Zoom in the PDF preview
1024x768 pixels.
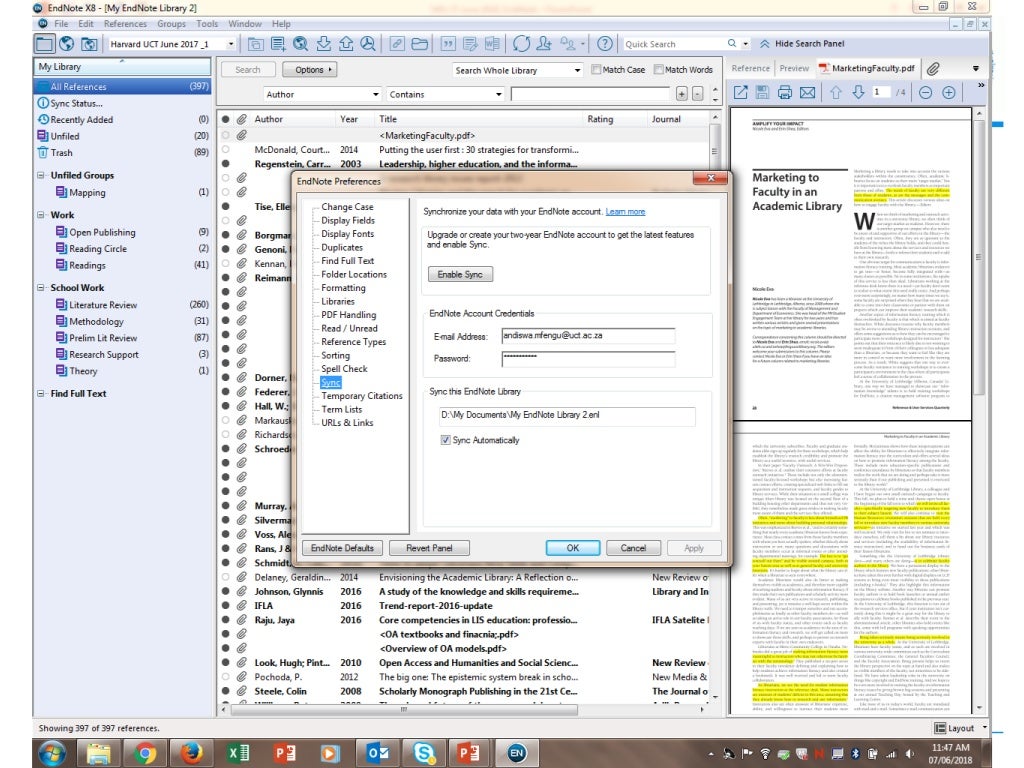coord(949,93)
